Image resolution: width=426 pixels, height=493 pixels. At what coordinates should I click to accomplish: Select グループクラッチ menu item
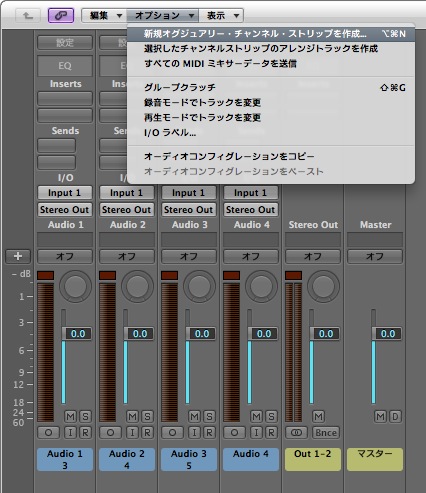coord(271,88)
